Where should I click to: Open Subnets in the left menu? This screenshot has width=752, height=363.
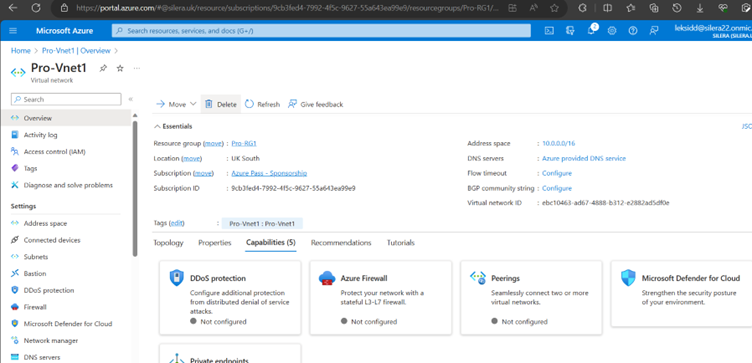[36, 257]
